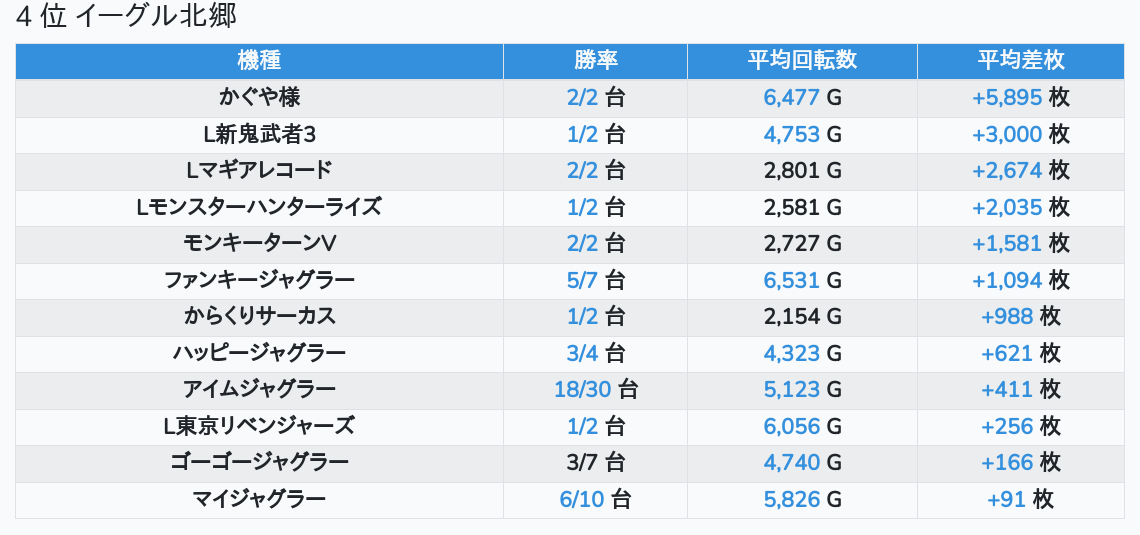Image resolution: width=1140 pixels, height=535 pixels.
Task: Open the +2,674 average difference value
Action: click(1007, 171)
